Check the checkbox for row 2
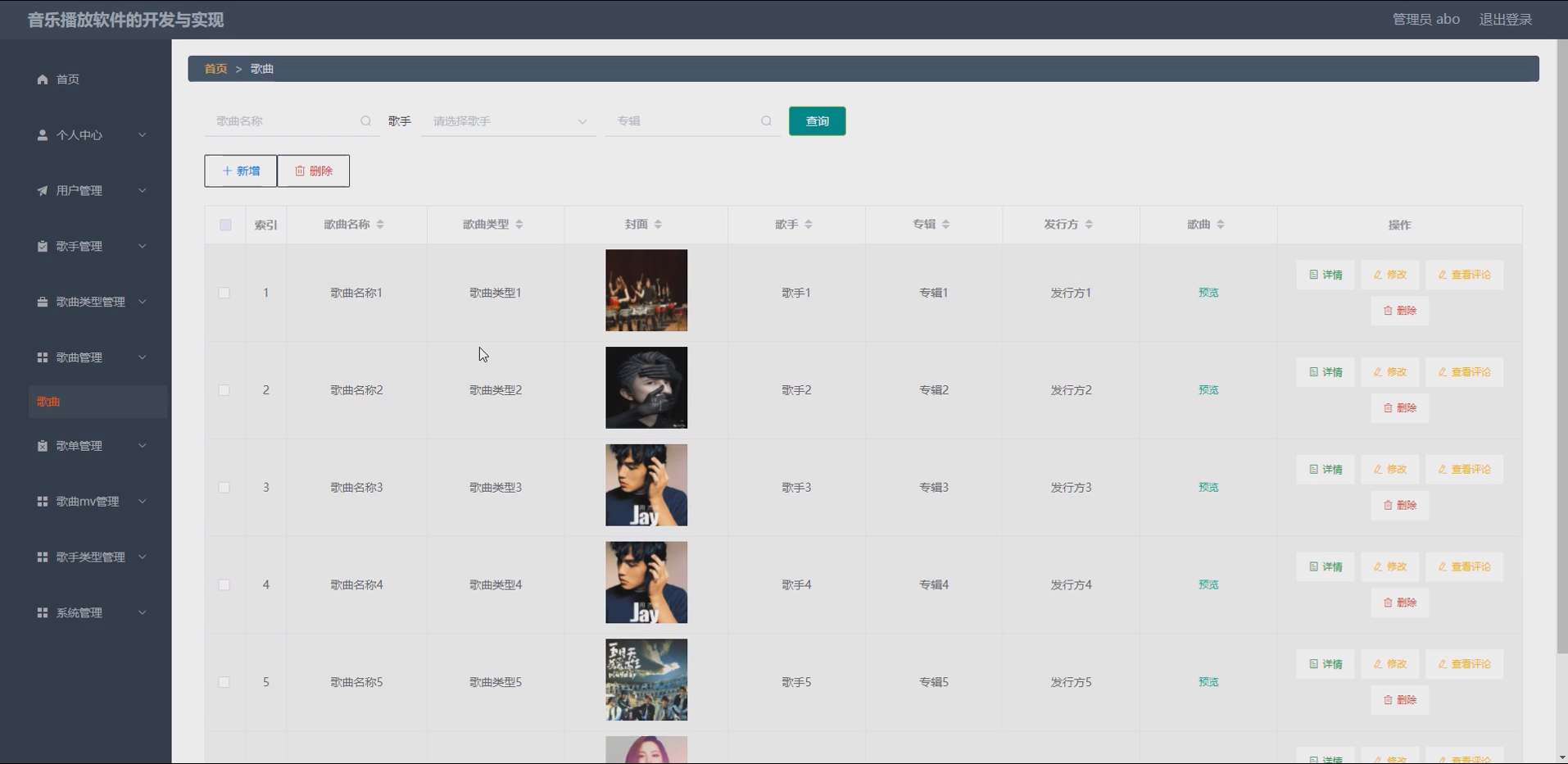 [x=224, y=391]
